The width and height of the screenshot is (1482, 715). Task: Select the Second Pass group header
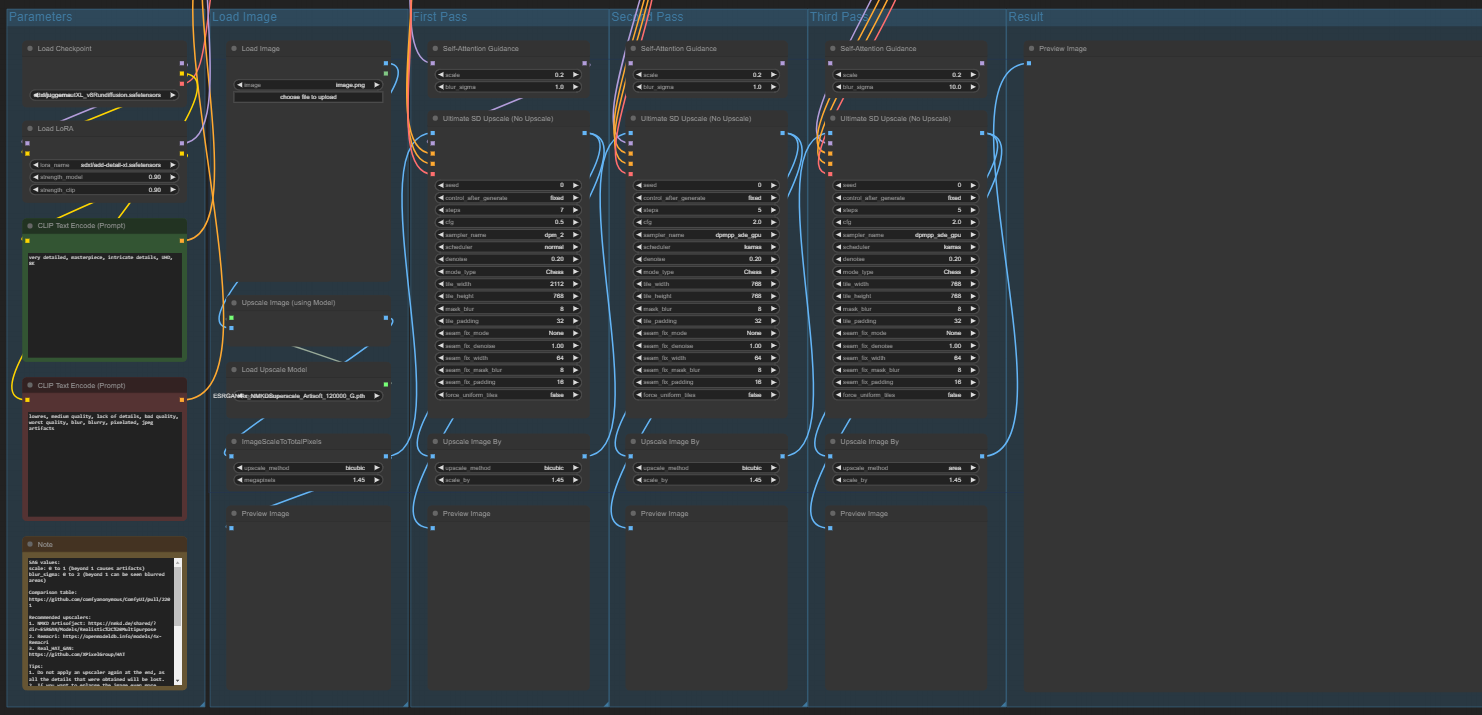tap(645, 16)
